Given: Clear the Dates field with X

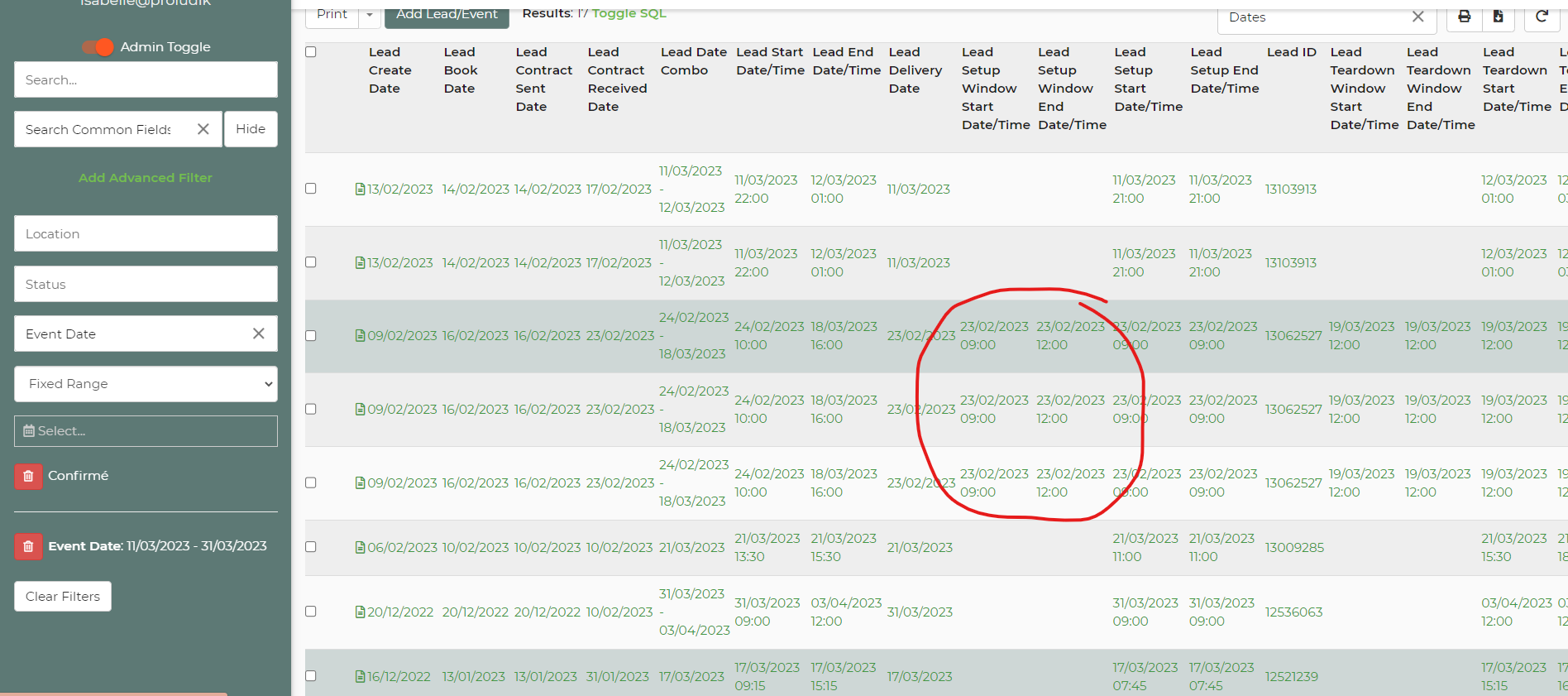Looking at the screenshot, I should click(x=1417, y=17).
